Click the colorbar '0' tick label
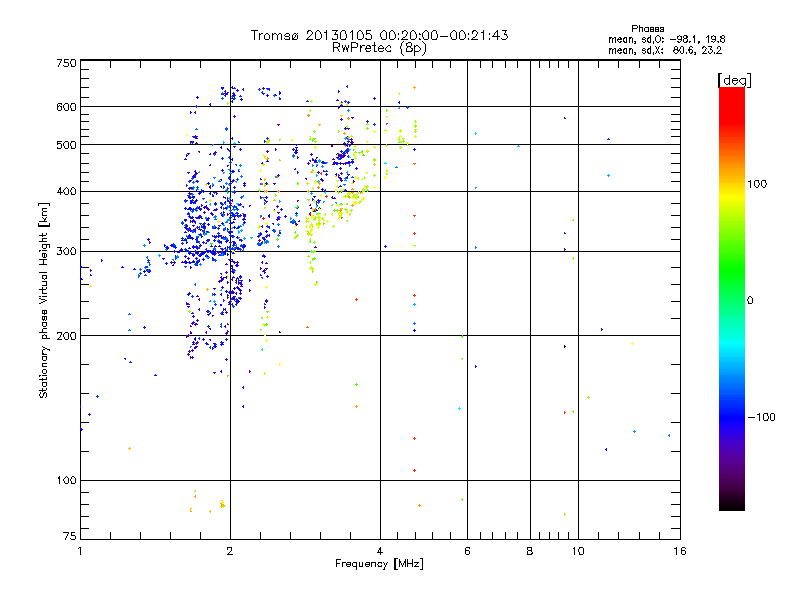 750,301
